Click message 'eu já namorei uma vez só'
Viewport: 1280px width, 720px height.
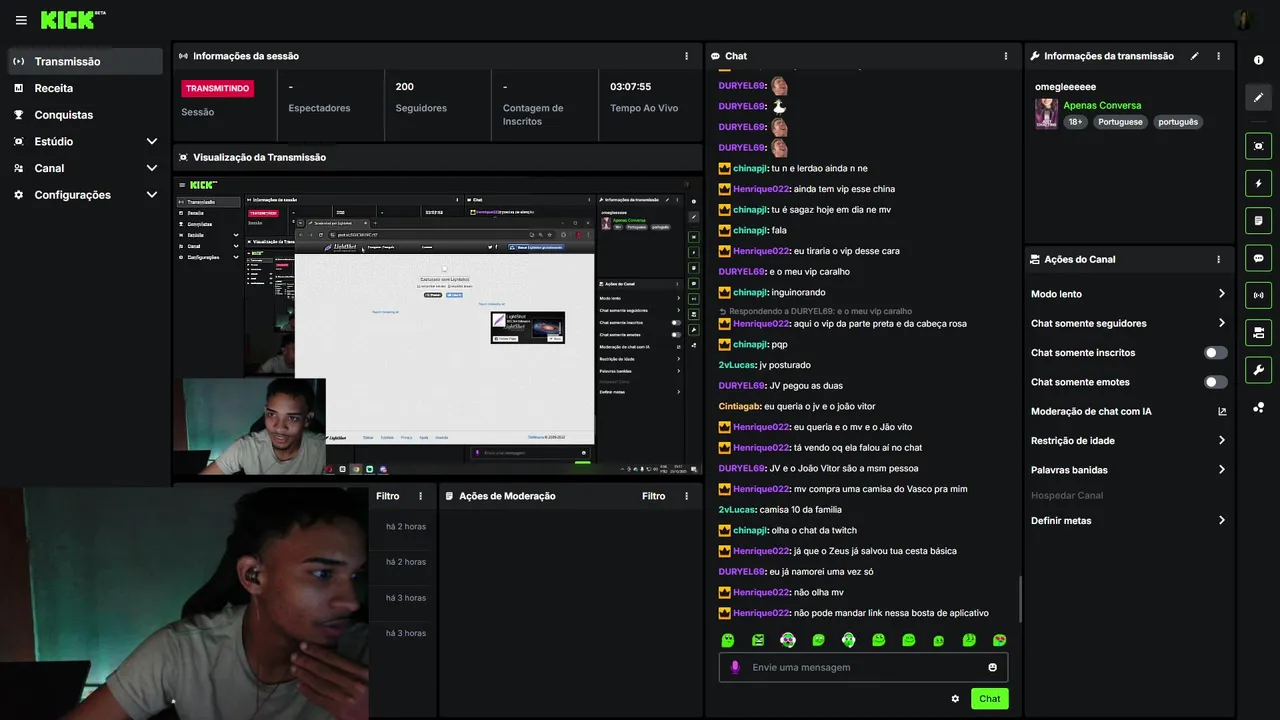click(821, 572)
